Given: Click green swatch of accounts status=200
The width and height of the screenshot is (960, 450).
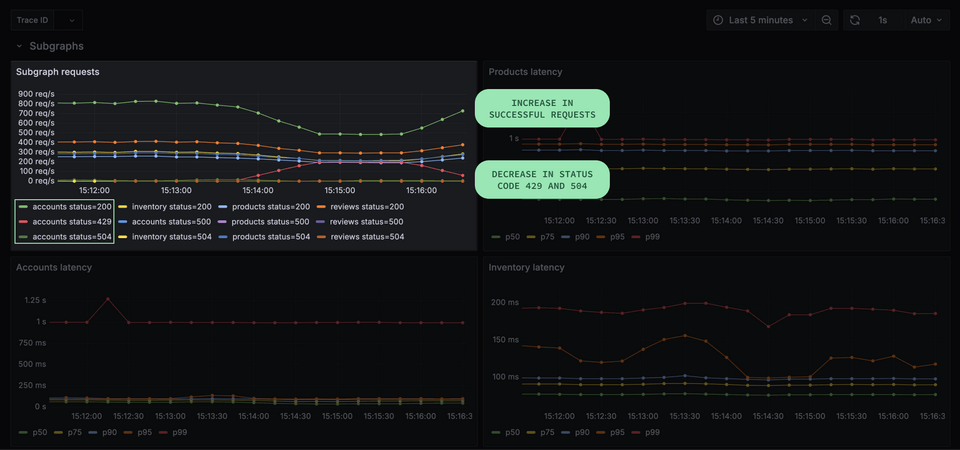Looking at the screenshot, I should pyautogui.click(x=23, y=207).
